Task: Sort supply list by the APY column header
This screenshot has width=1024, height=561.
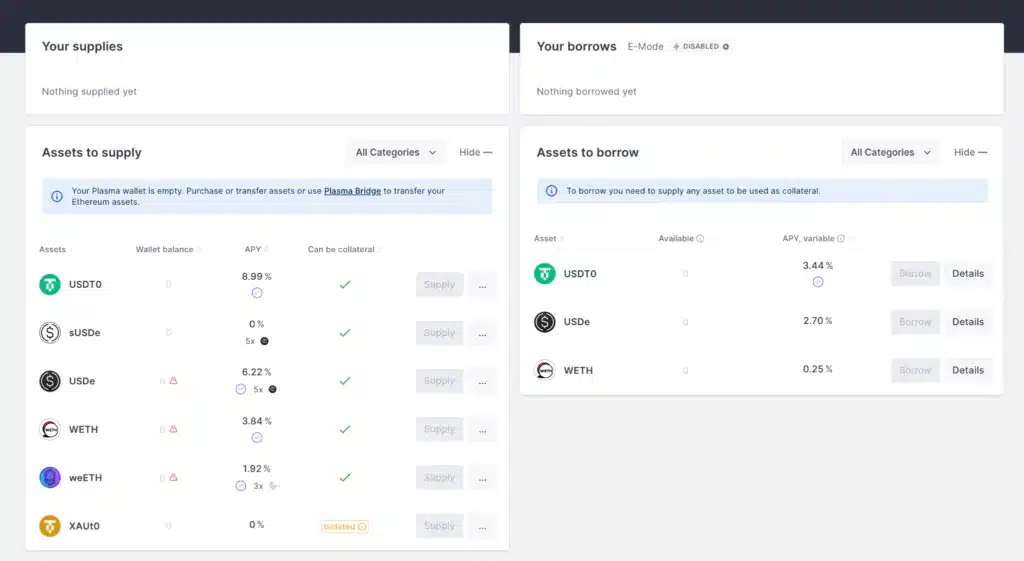Action: [x=254, y=250]
